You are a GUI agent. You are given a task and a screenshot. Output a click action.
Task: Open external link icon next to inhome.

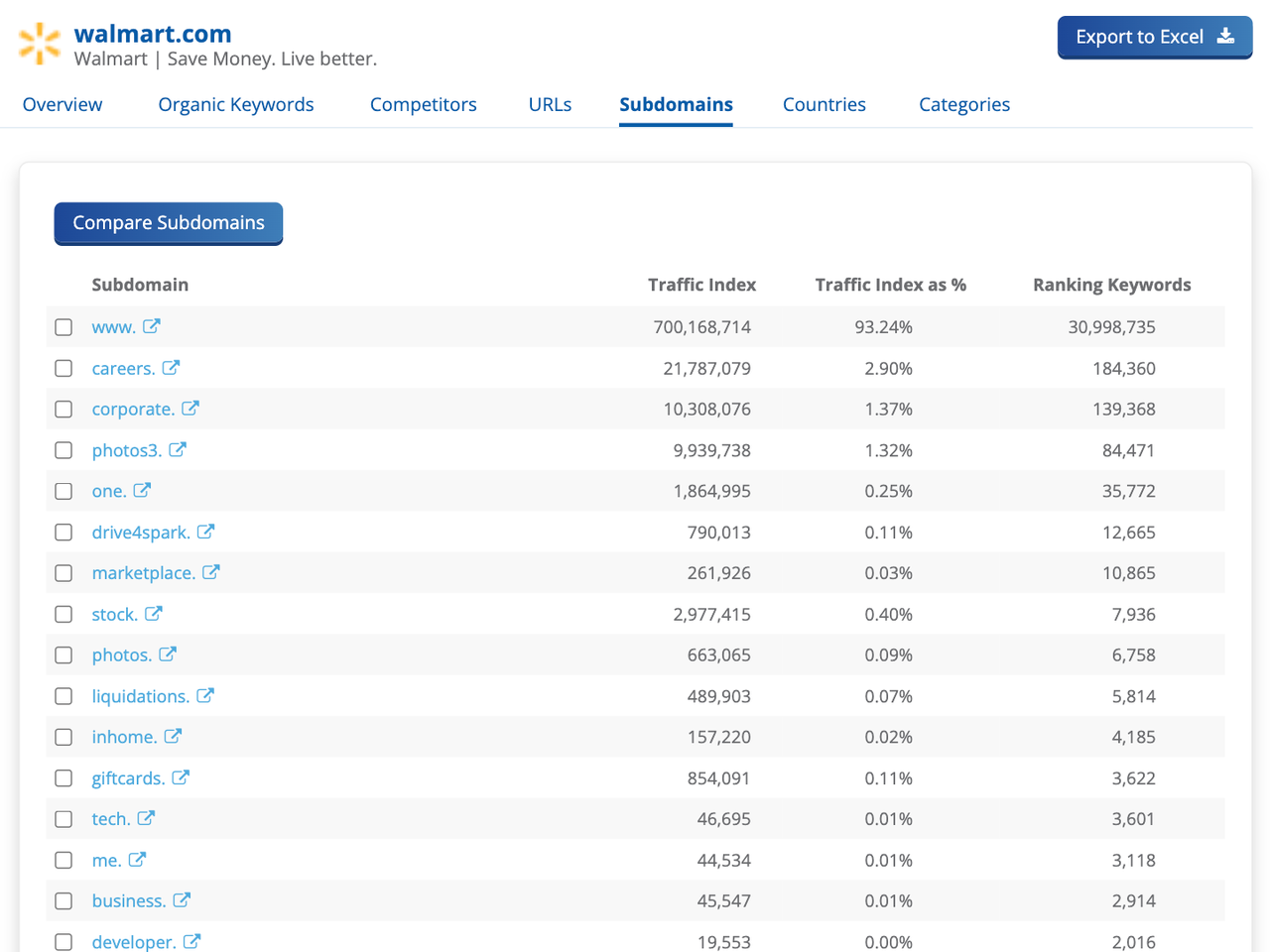tap(173, 737)
